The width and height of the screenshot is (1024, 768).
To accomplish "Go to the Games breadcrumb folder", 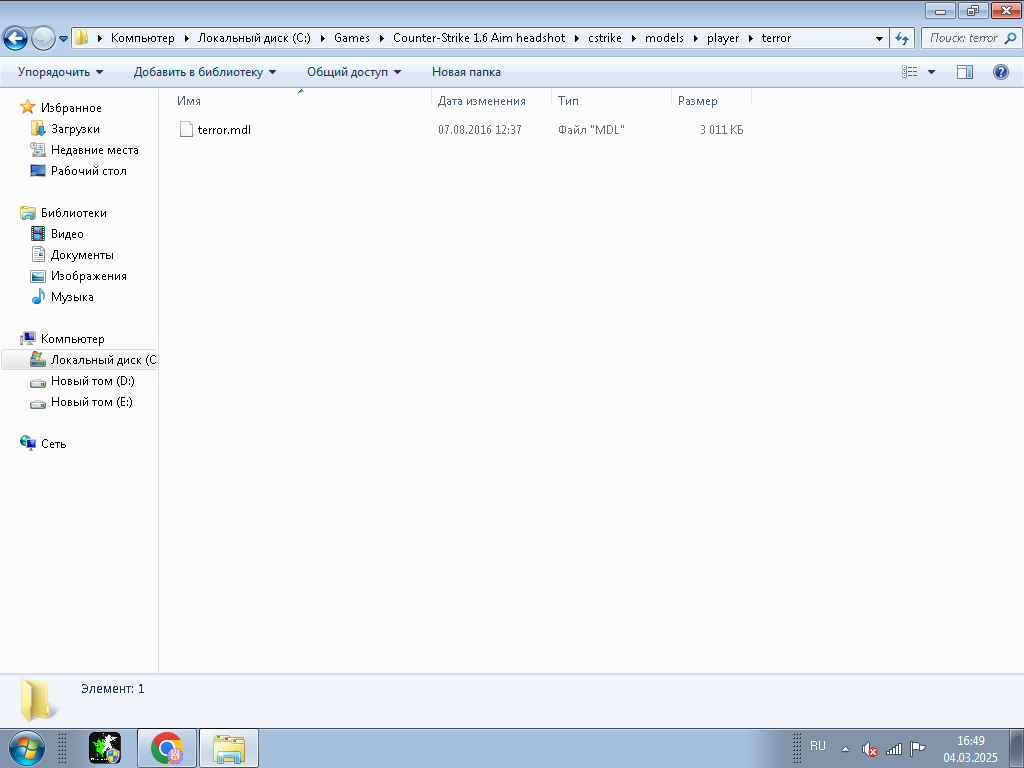I will [x=351, y=38].
